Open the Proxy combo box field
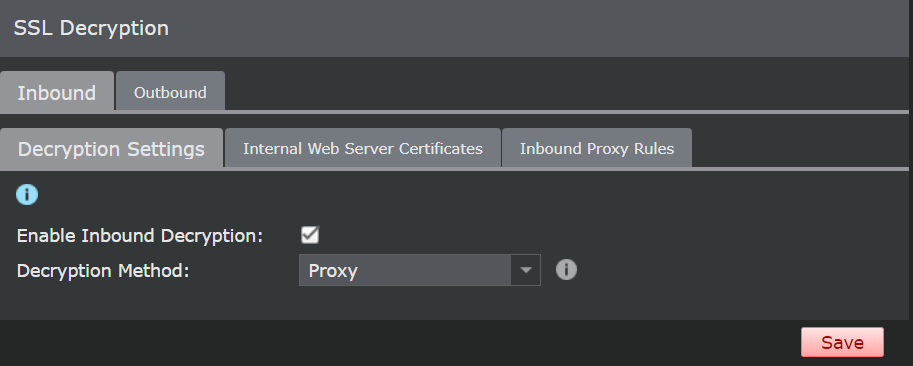Viewport: 913px width, 366px height. coord(419,270)
